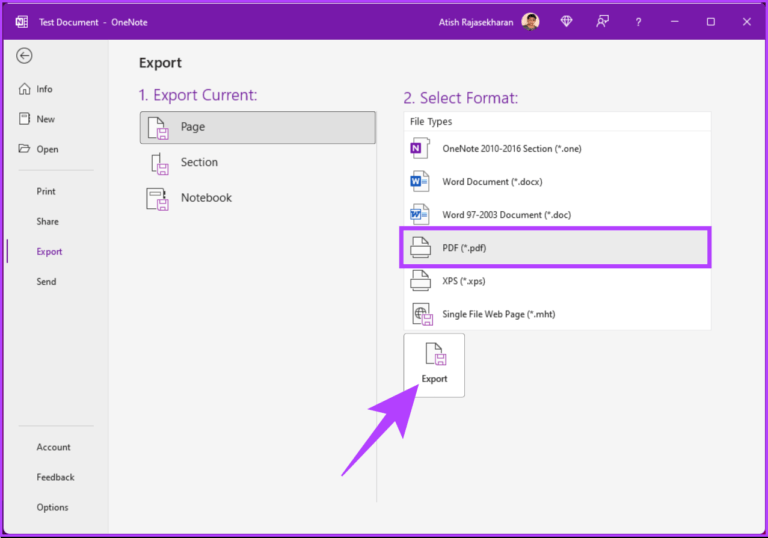Click the Page save icon
The image size is (768, 538).
158,128
